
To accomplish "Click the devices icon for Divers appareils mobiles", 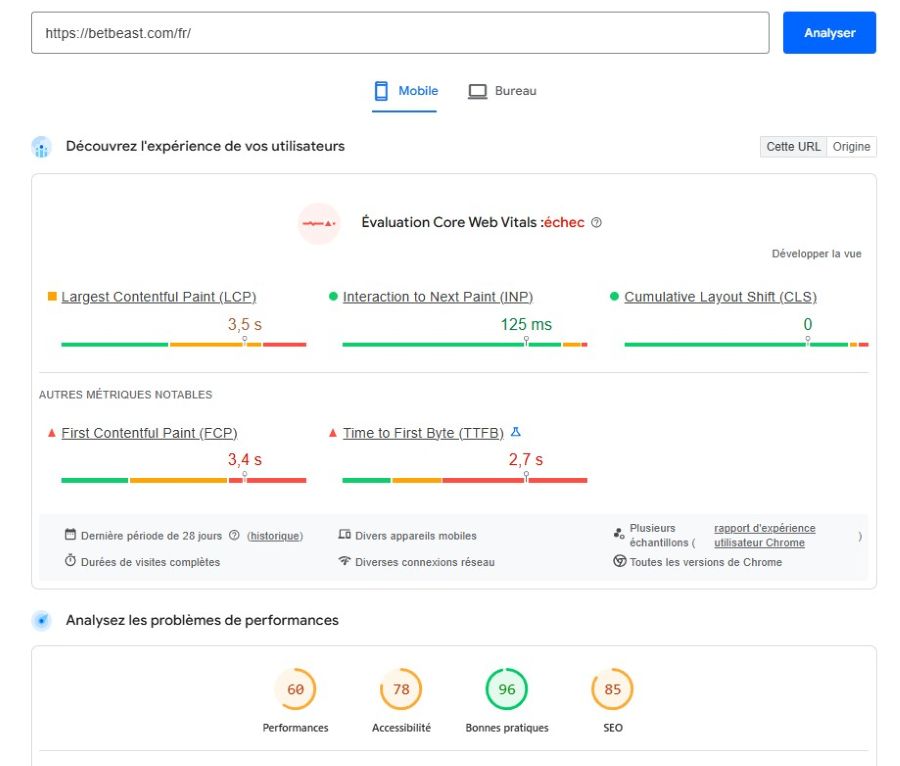I will 344,535.
